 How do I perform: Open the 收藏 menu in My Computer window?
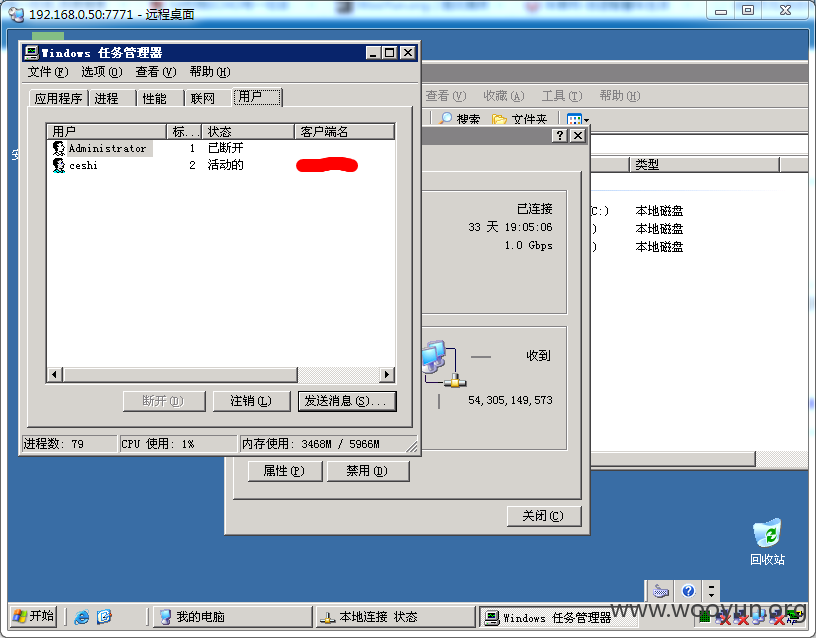(504, 96)
